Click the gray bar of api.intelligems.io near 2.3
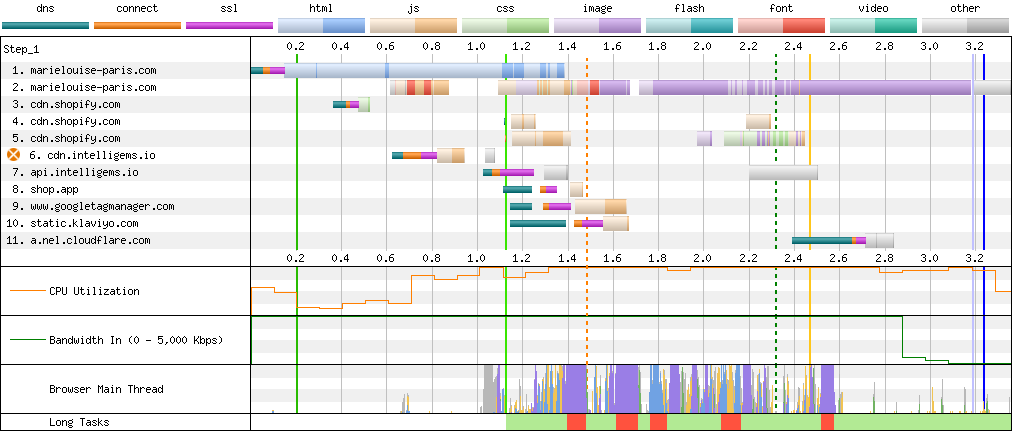 [x=784, y=172]
